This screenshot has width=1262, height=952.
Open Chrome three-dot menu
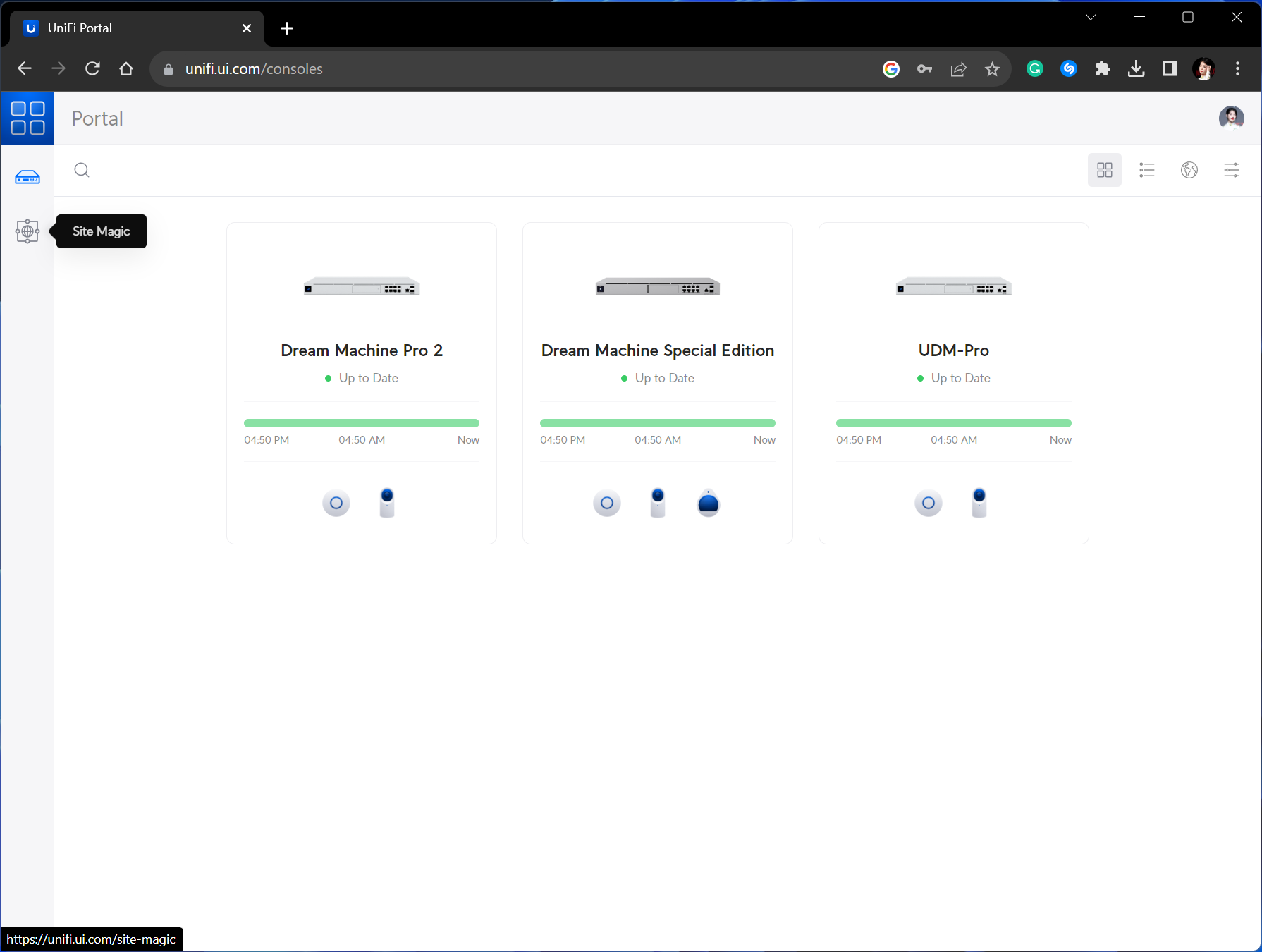(x=1238, y=68)
